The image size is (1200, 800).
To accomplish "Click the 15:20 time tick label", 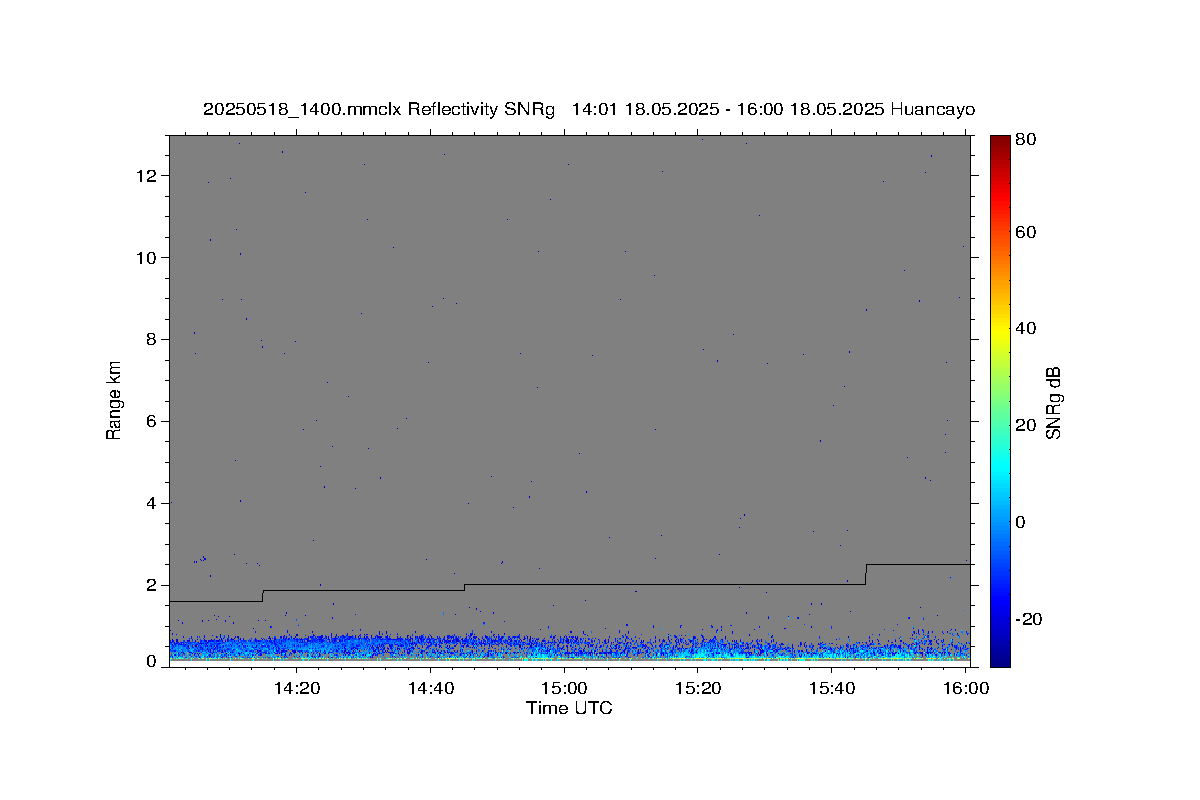I will point(699,688).
